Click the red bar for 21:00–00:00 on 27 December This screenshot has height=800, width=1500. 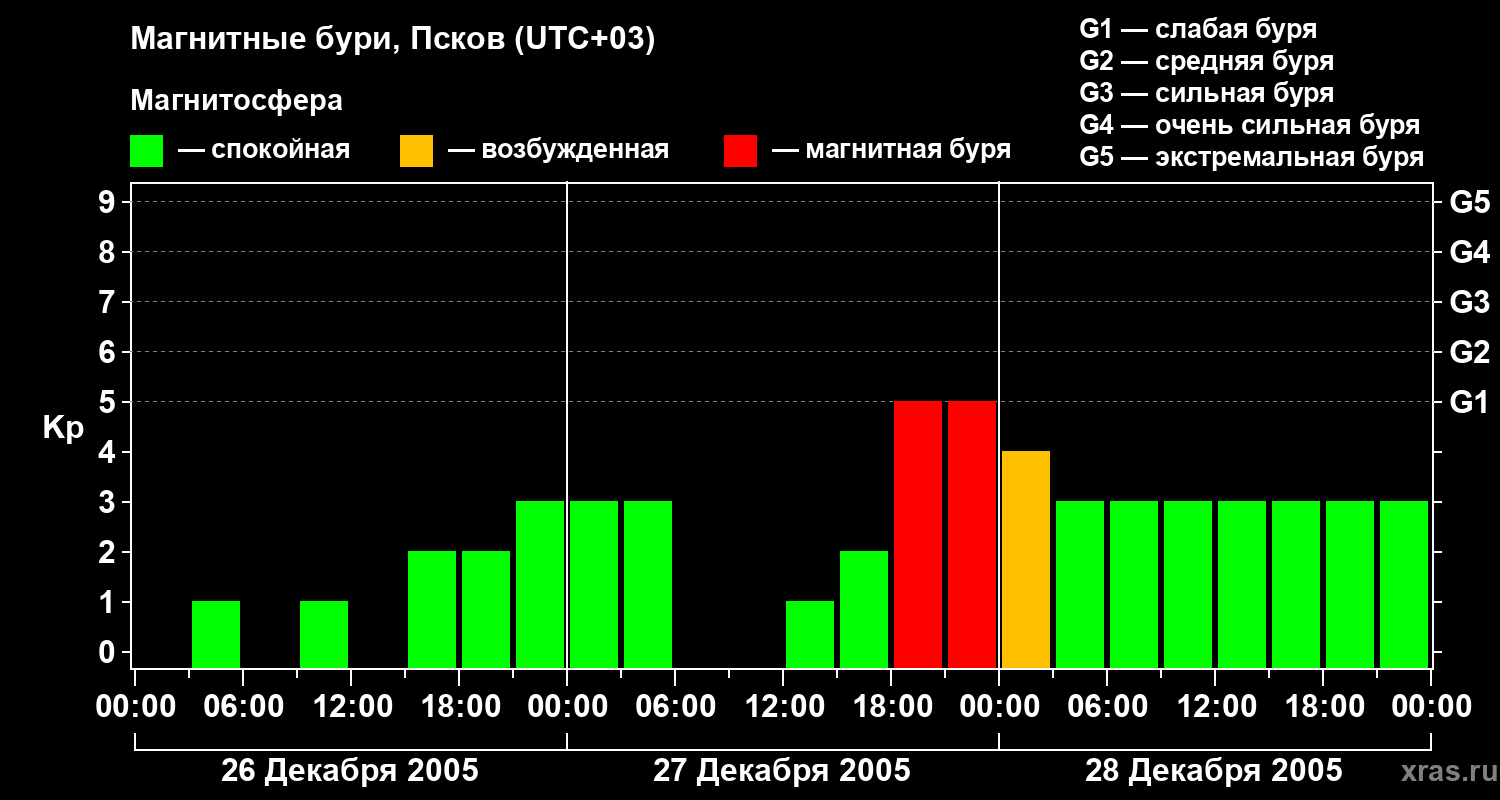tap(972, 534)
